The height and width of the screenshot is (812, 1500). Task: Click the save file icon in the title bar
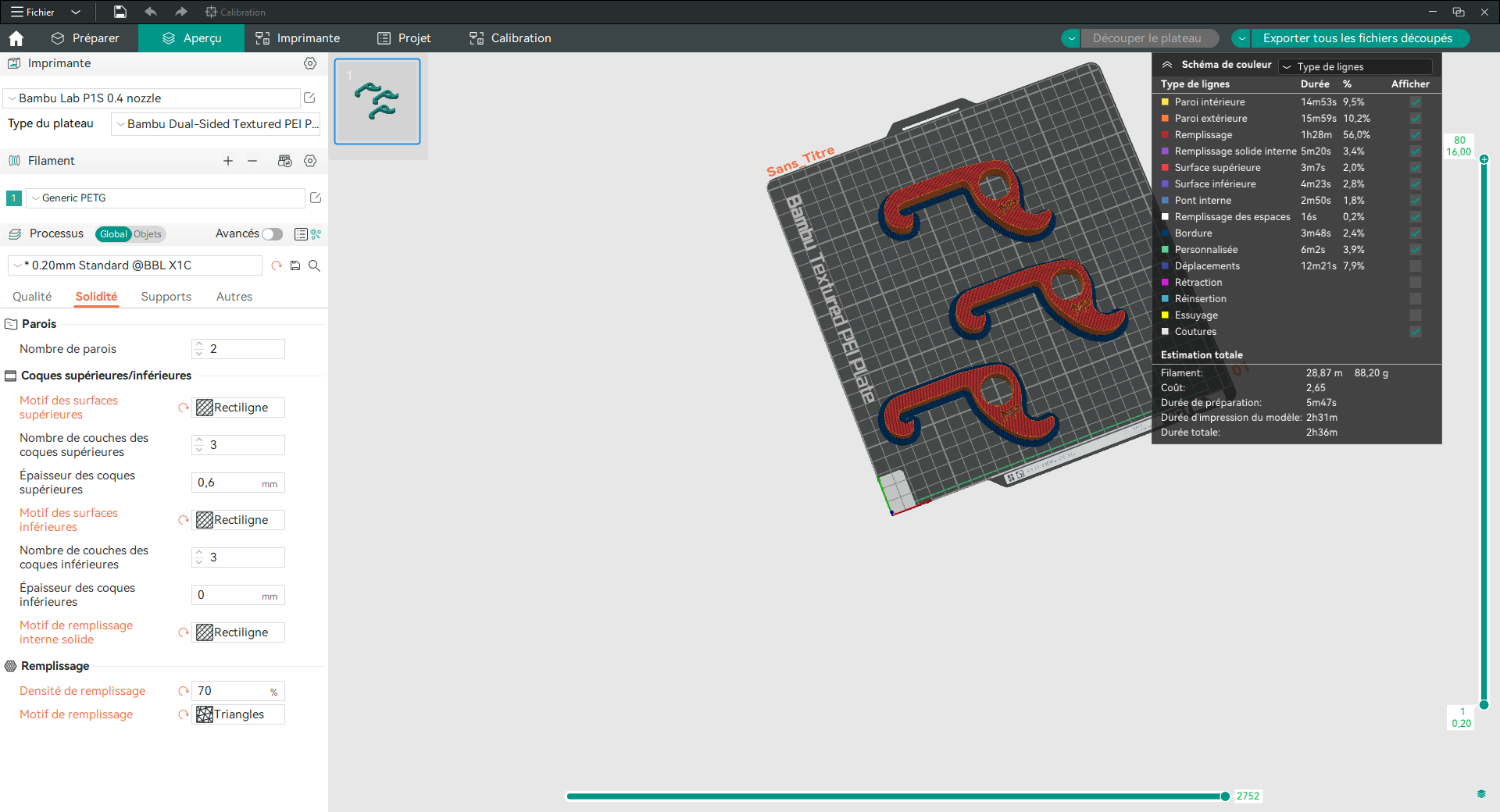tap(120, 12)
